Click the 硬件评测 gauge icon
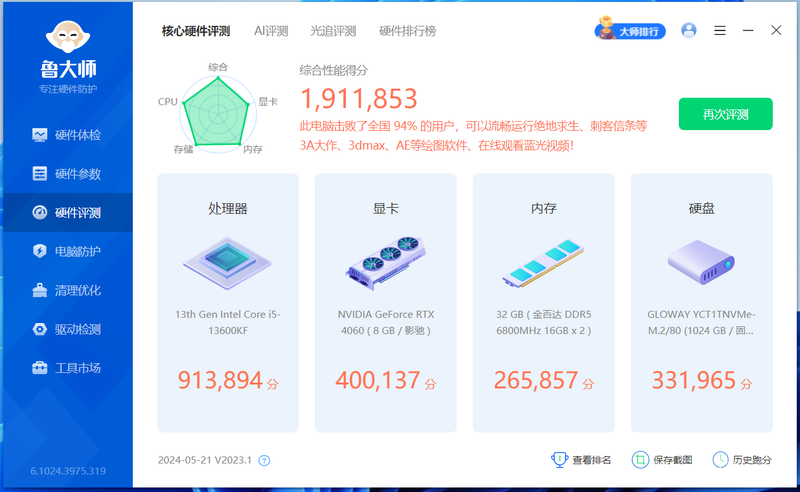 39,212
